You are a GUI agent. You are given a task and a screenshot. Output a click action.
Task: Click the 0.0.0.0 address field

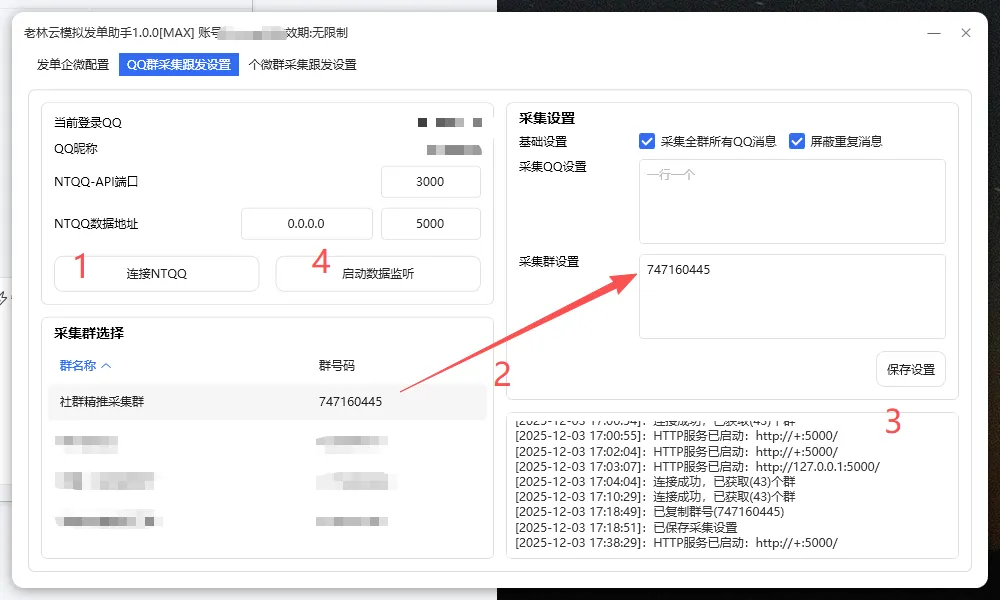[306, 223]
